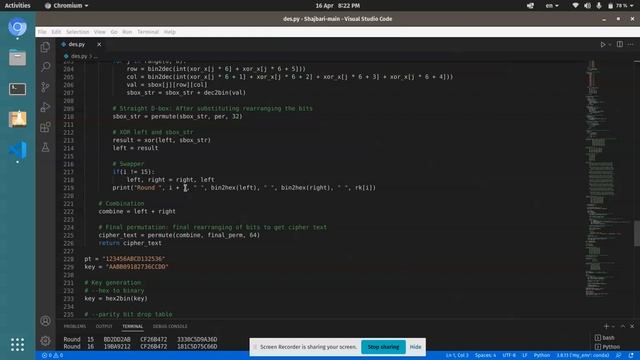
Task: Open errors and warnings status item
Action: [52, 356]
